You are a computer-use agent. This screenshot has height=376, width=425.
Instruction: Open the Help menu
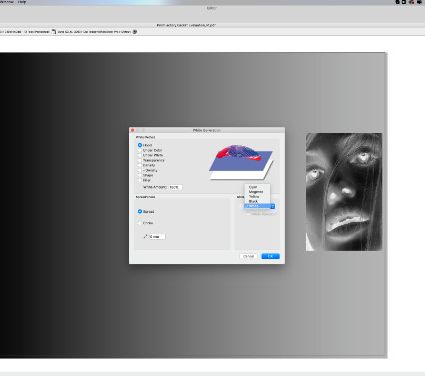click(22, 2)
